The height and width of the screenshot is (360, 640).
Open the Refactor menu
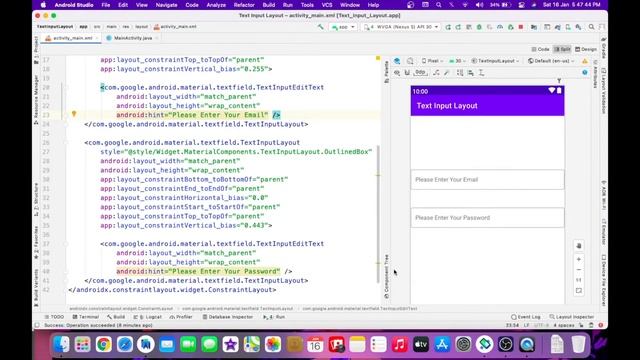click(x=244, y=5)
